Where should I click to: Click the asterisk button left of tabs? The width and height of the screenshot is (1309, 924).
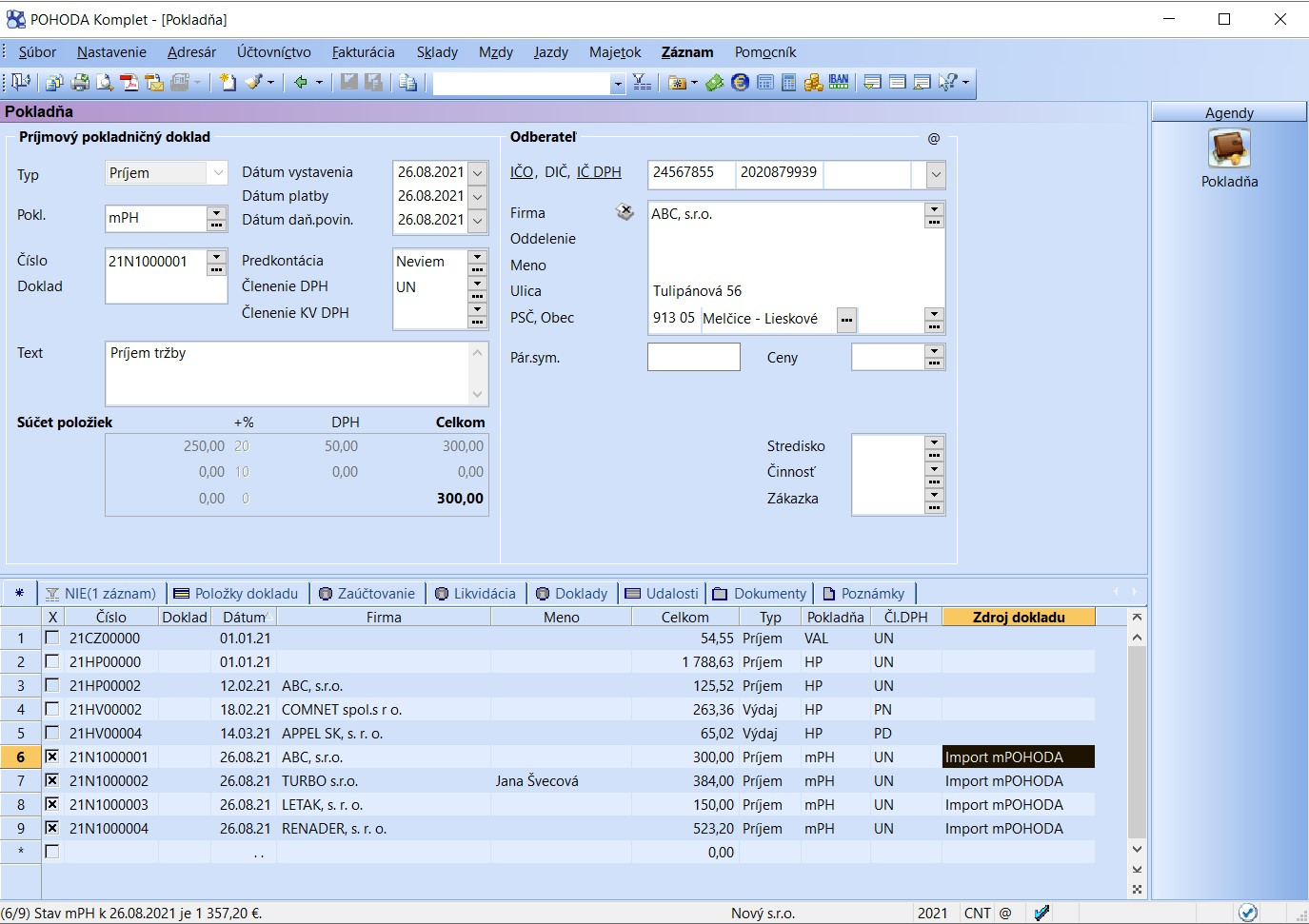point(20,593)
